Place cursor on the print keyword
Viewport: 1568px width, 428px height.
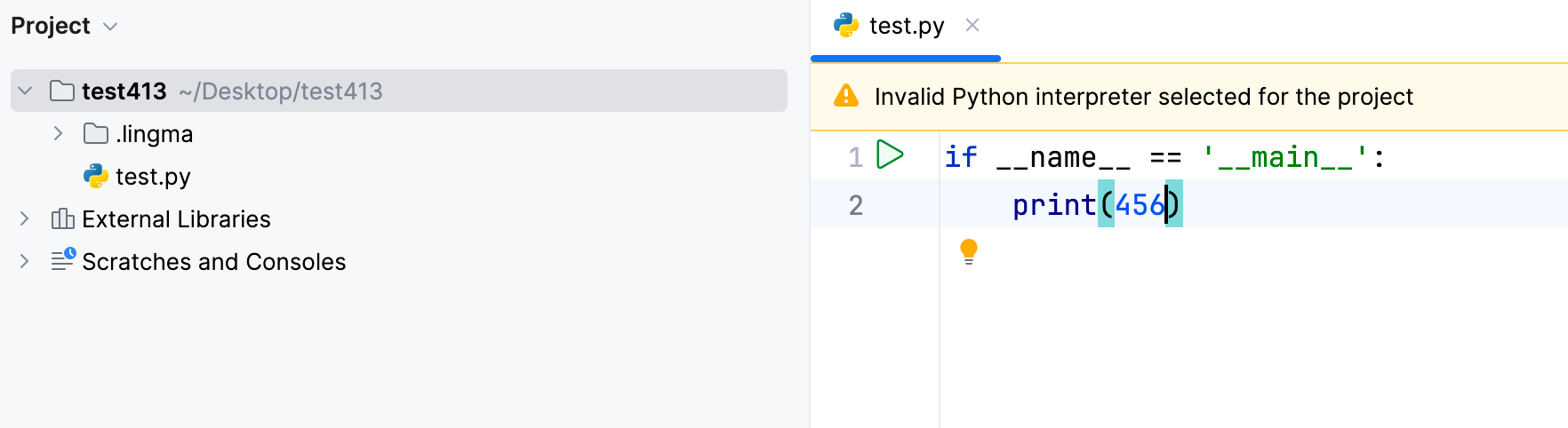(1054, 205)
